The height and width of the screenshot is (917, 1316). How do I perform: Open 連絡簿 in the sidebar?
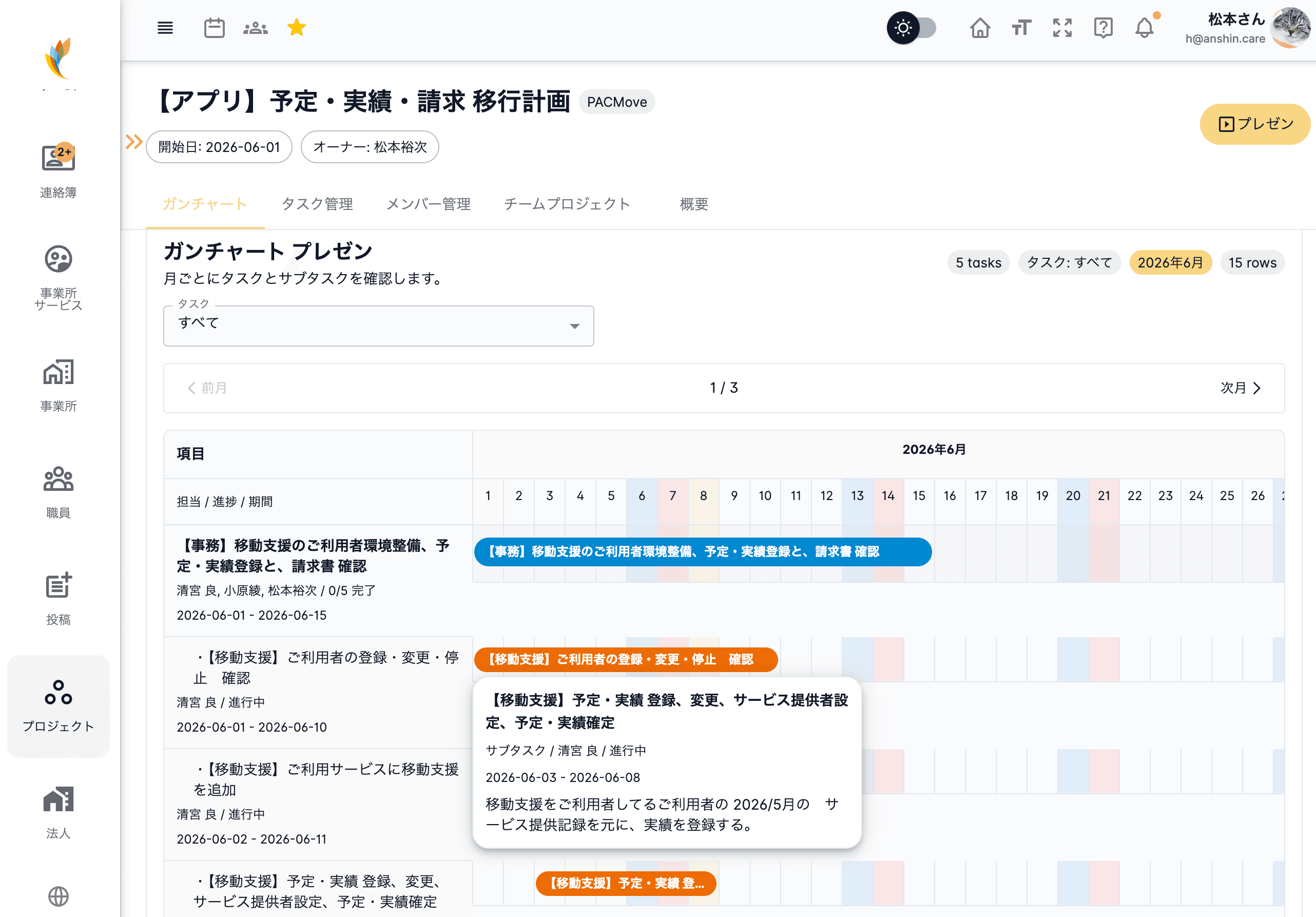59,170
